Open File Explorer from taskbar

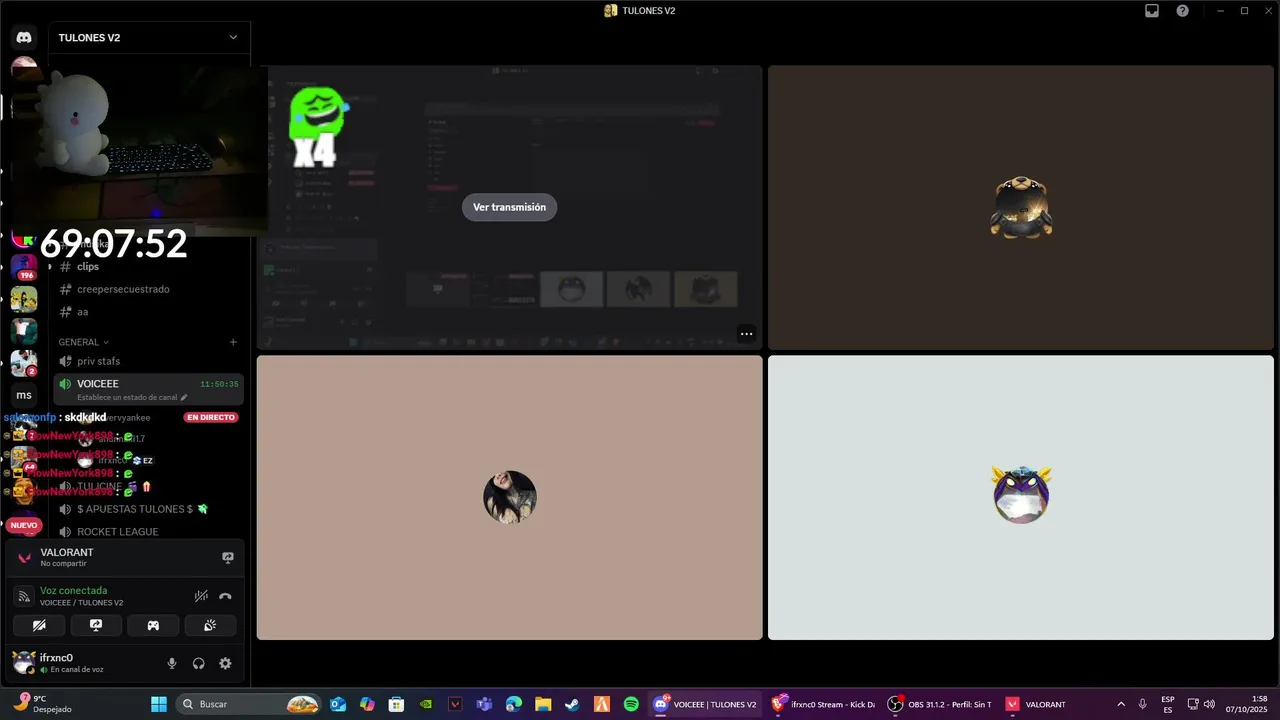(x=543, y=704)
